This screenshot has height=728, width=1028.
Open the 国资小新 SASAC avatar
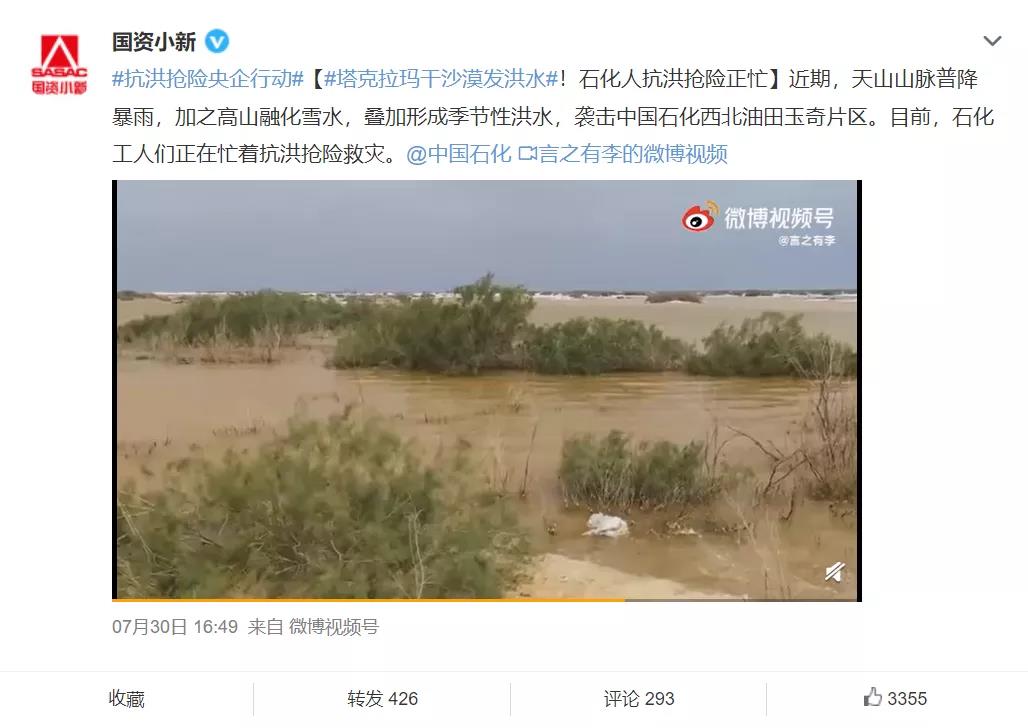(x=59, y=64)
